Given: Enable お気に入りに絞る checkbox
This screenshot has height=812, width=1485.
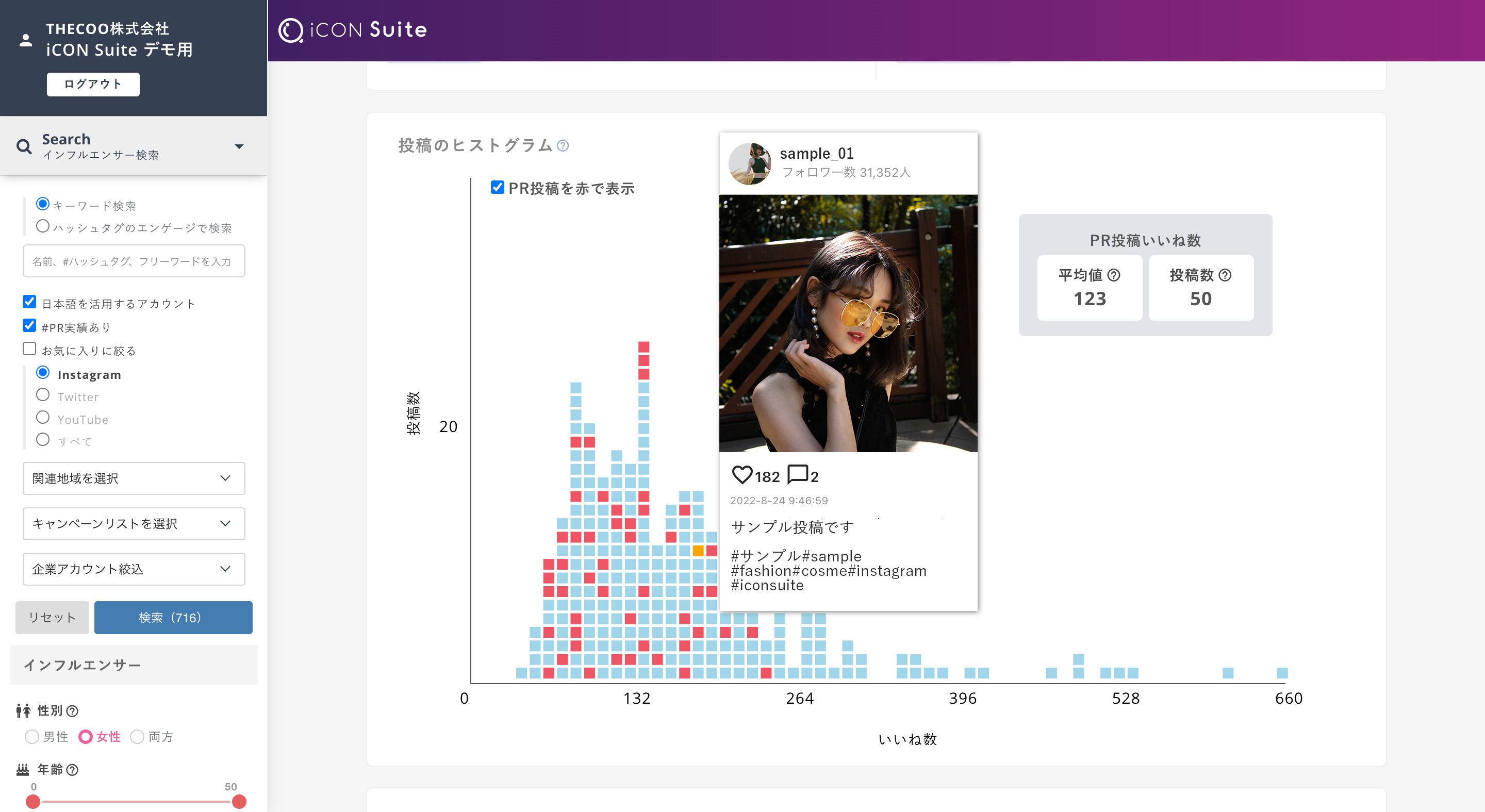Looking at the screenshot, I should click(x=29, y=349).
